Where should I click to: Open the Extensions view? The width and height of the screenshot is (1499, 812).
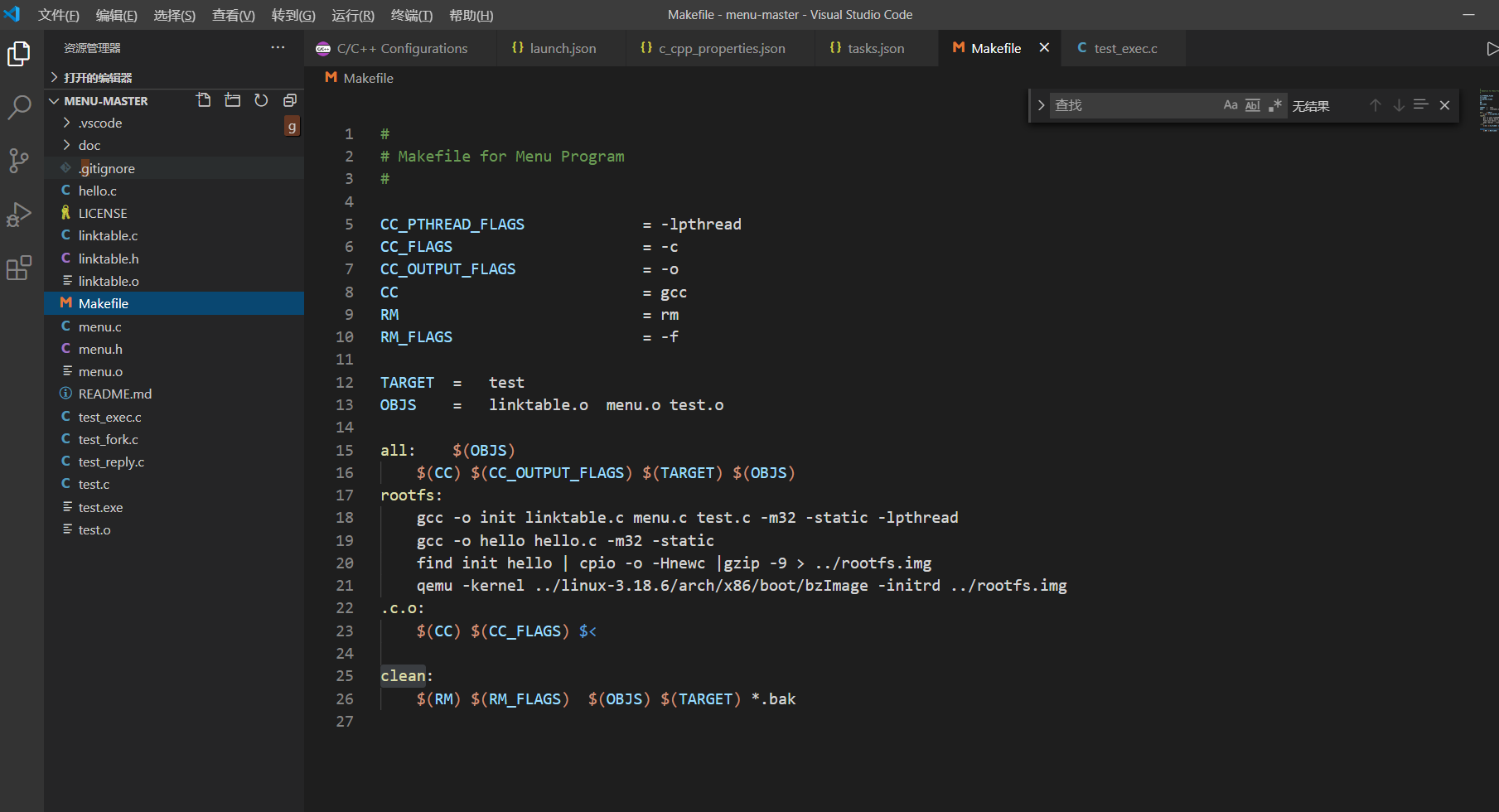[19, 268]
